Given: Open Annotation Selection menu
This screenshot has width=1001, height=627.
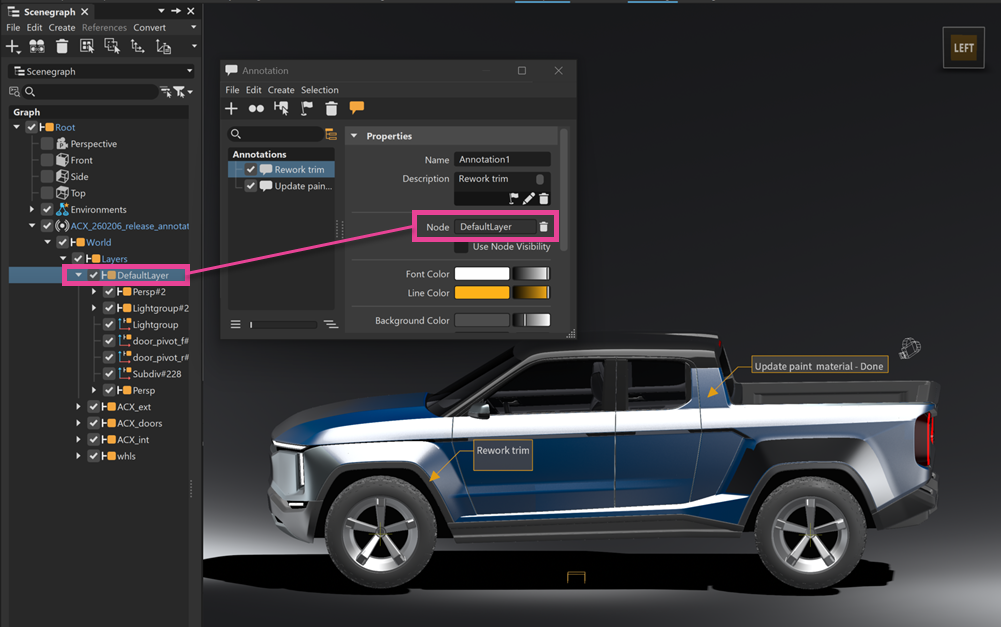Looking at the screenshot, I should [320, 90].
